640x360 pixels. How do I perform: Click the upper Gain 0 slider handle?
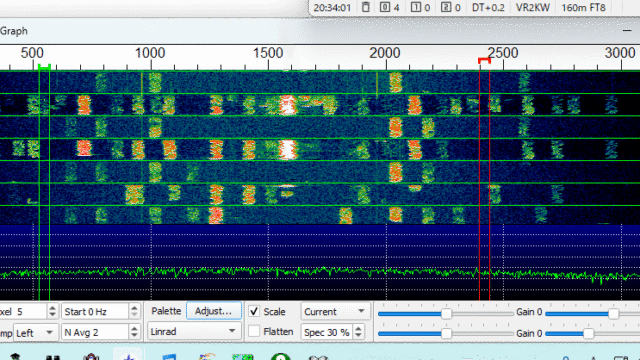coord(613,313)
